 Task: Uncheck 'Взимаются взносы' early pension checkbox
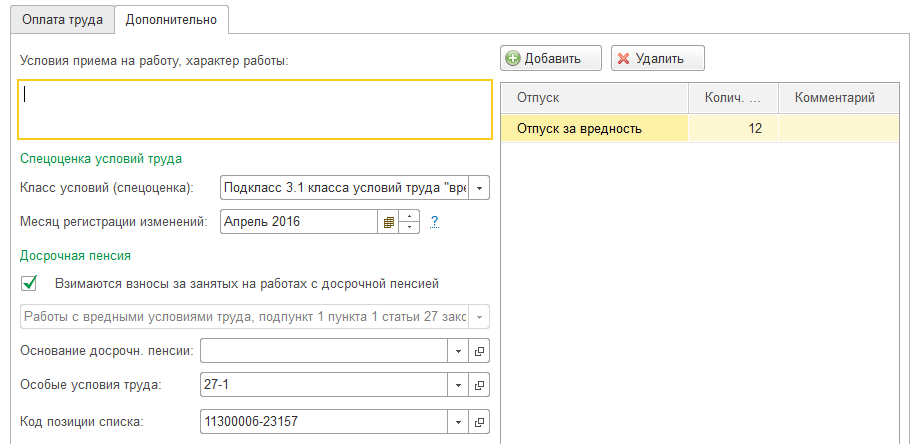(x=29, y=283)
